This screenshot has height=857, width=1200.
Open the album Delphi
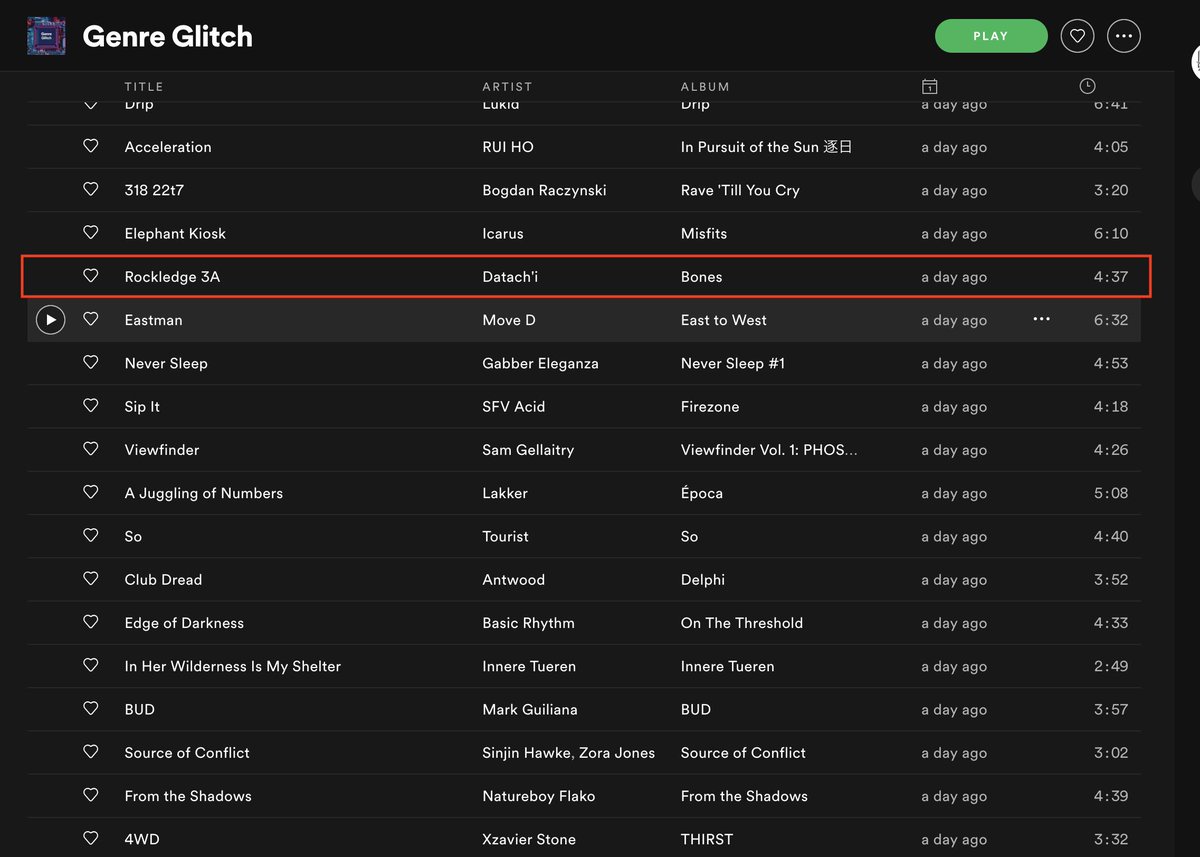[x=703, y=580]
